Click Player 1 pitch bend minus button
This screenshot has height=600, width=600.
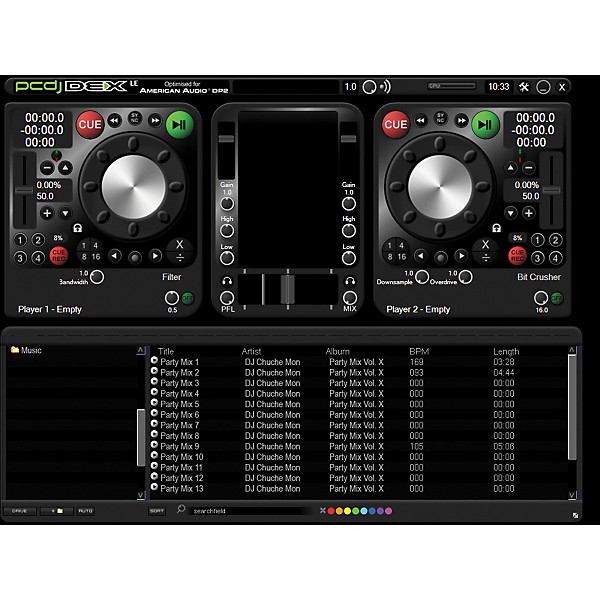47,168
